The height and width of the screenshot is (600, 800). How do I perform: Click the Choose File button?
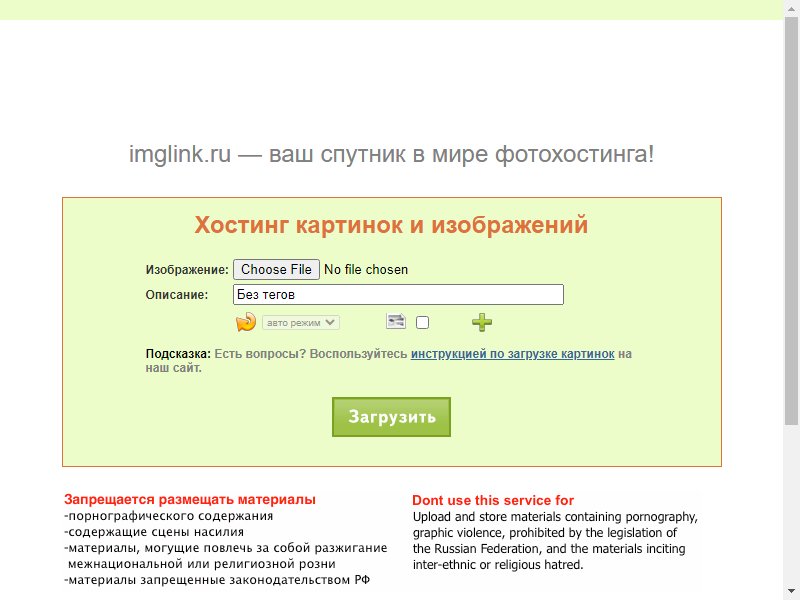[x=276, y=269]
